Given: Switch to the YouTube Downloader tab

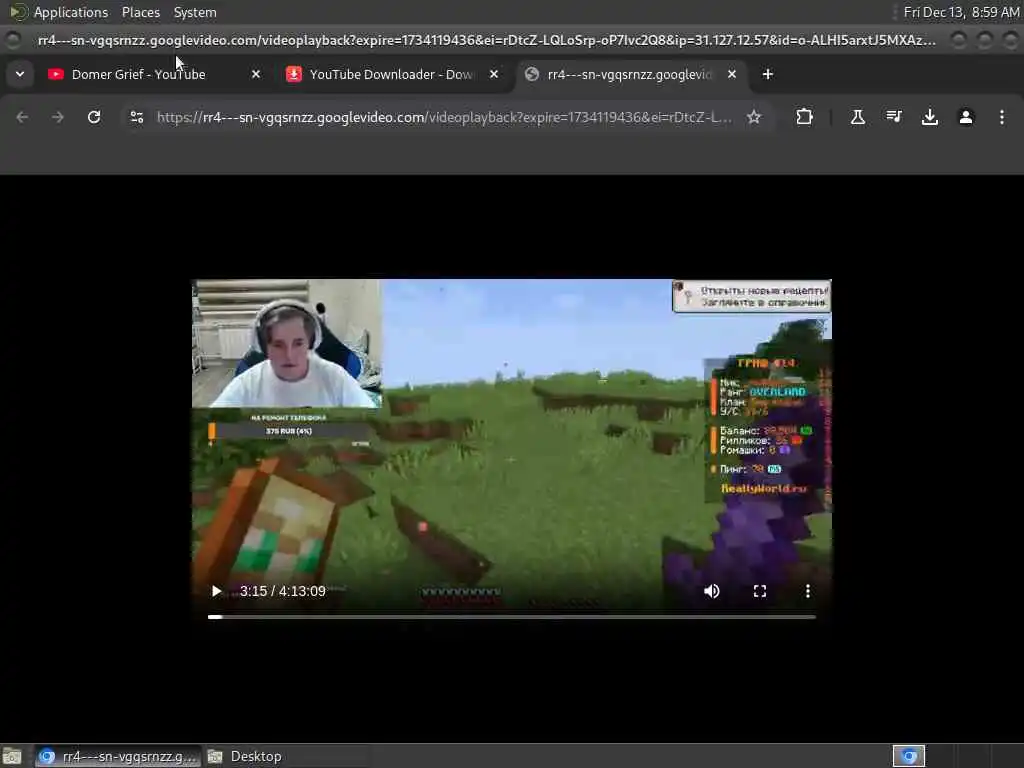Looking at the screenshot, I should [x=392, y=74].
